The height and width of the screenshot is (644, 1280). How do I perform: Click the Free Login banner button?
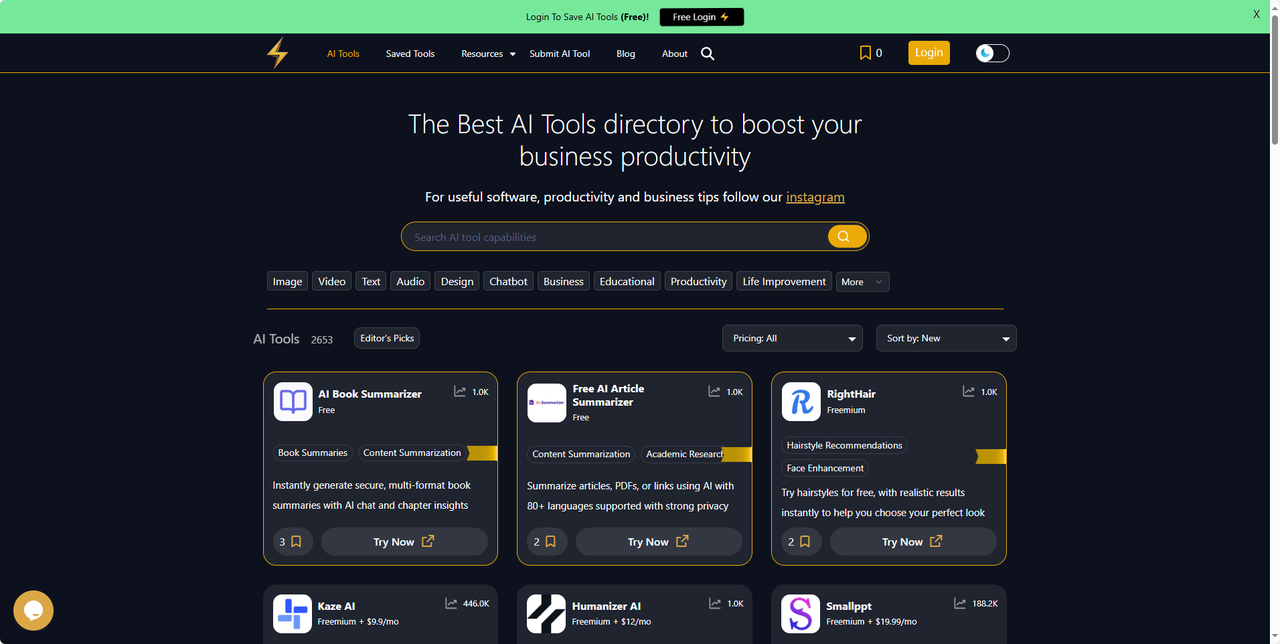[x=702, y=17]
